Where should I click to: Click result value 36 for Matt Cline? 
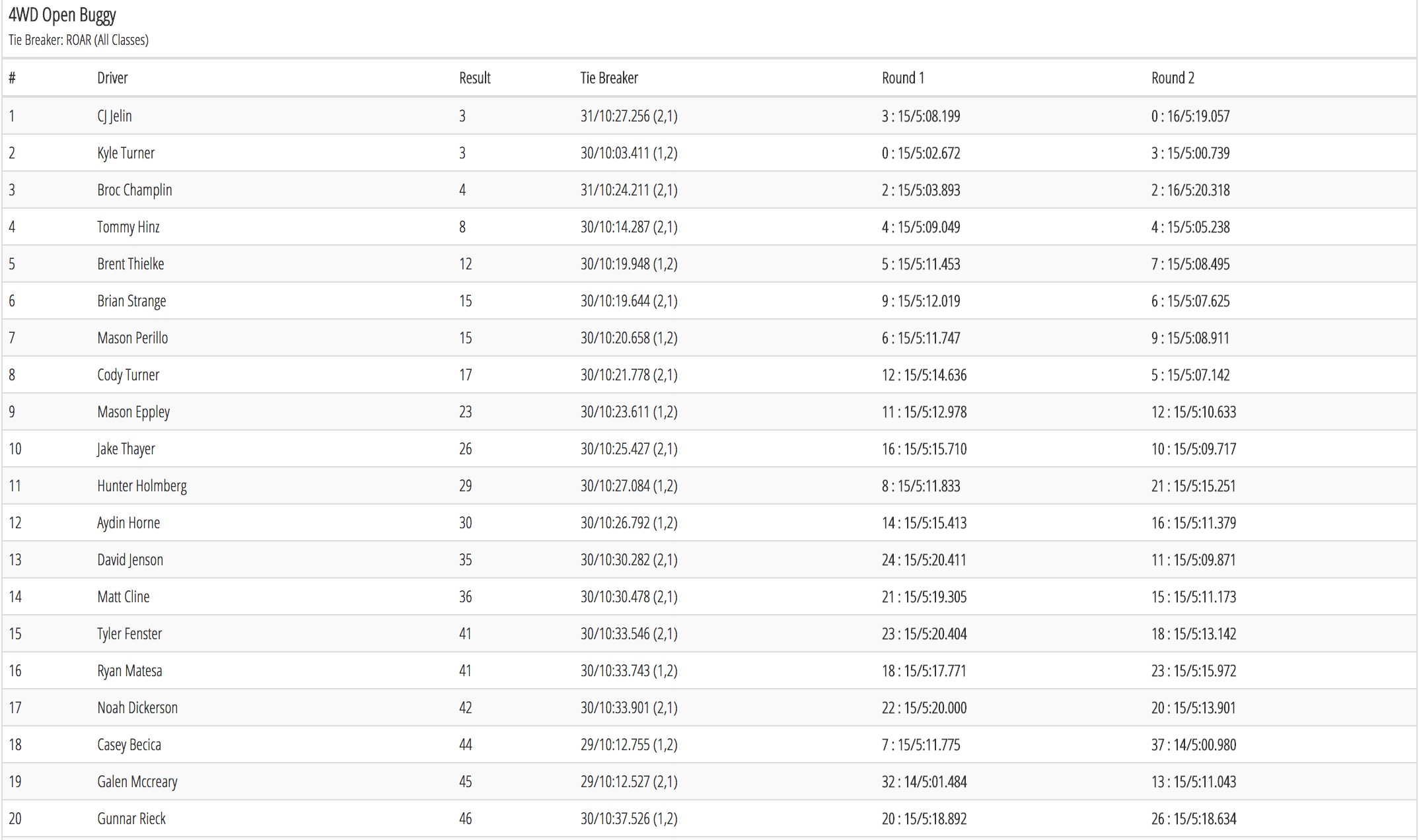pyautogui.click(x=466, y=597)
